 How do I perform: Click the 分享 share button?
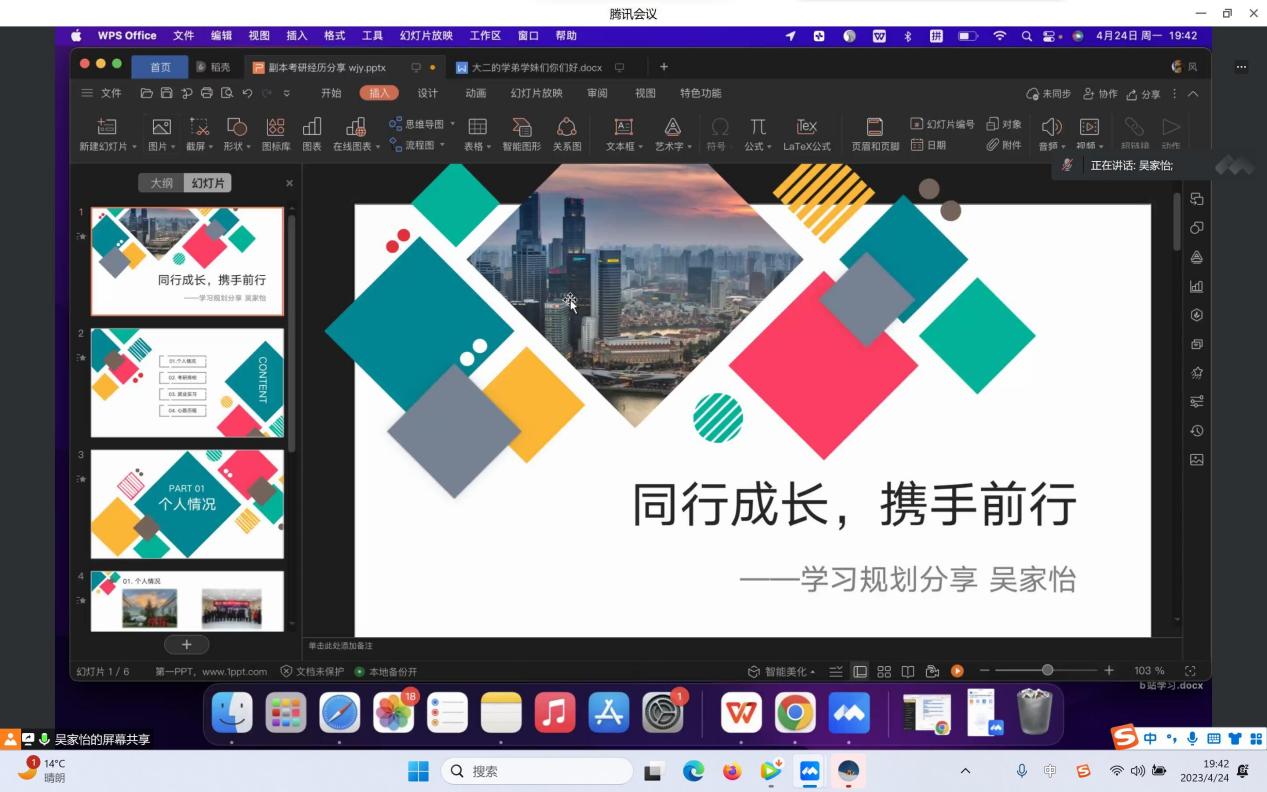[x=1143, y=94]
